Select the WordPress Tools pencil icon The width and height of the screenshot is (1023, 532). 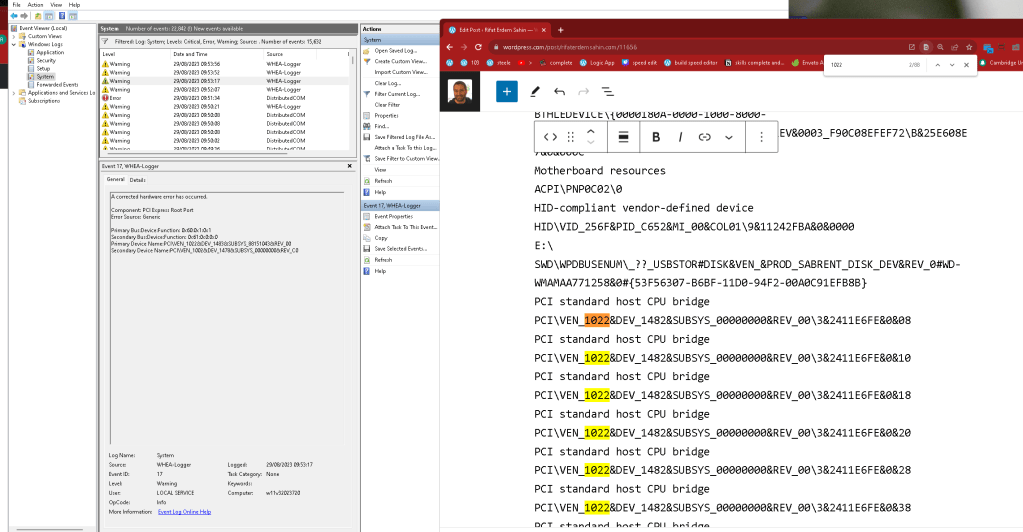pos(535,91)
